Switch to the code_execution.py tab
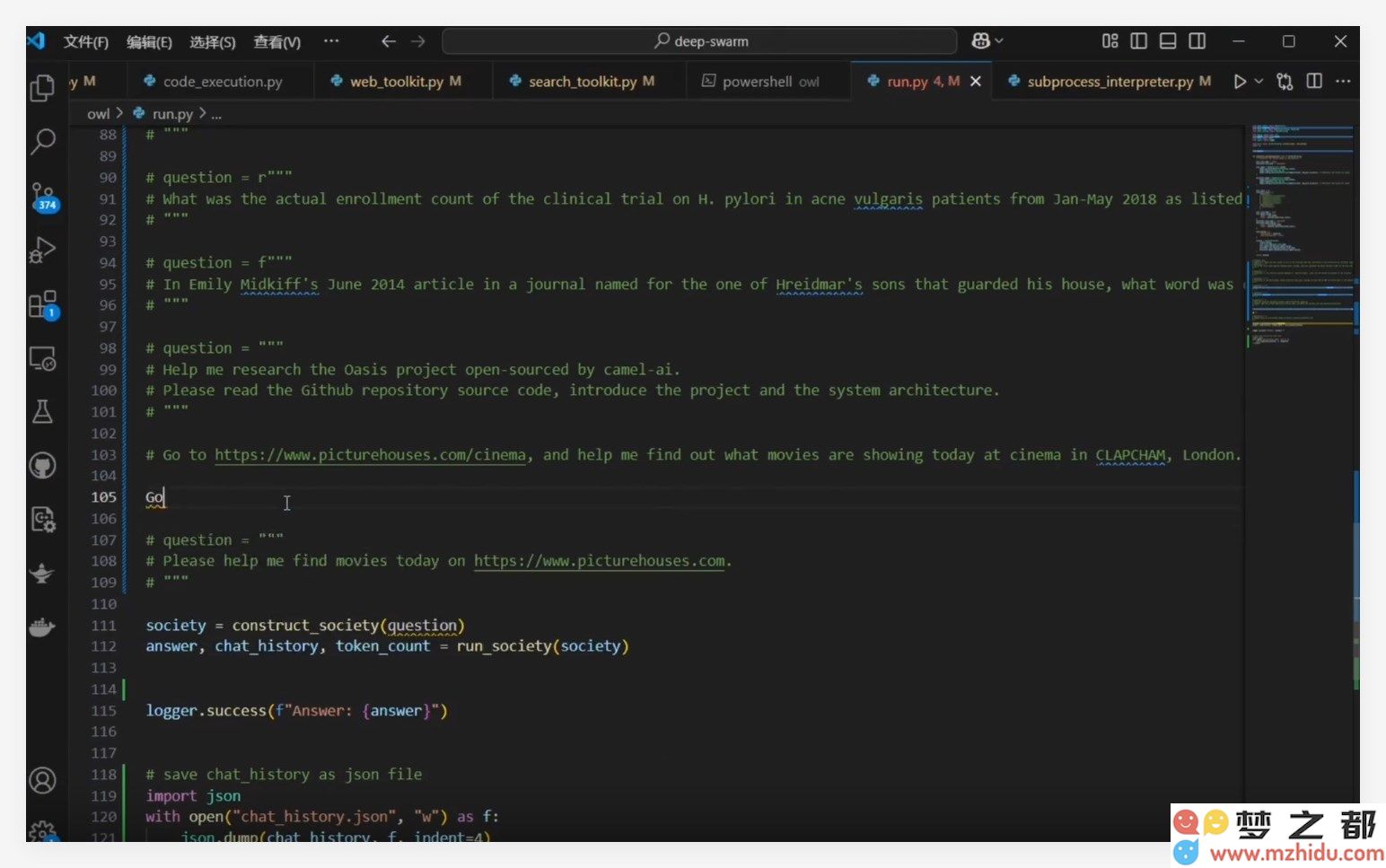This screenshot has height=868, width=1386. coord(220,82)
